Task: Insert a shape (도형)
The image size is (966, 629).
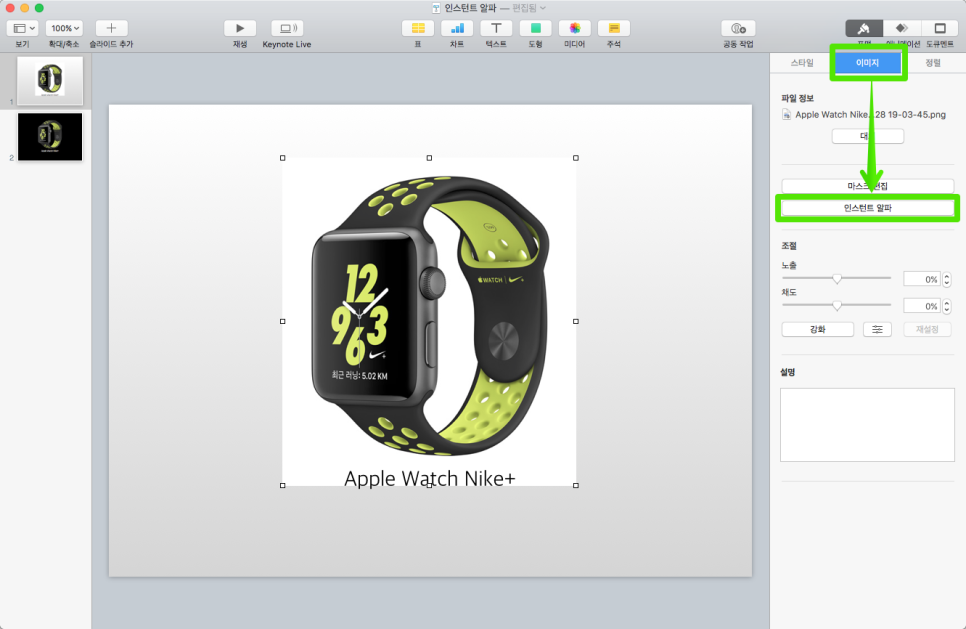Action: pyautogui.click(x=535, y=28)
